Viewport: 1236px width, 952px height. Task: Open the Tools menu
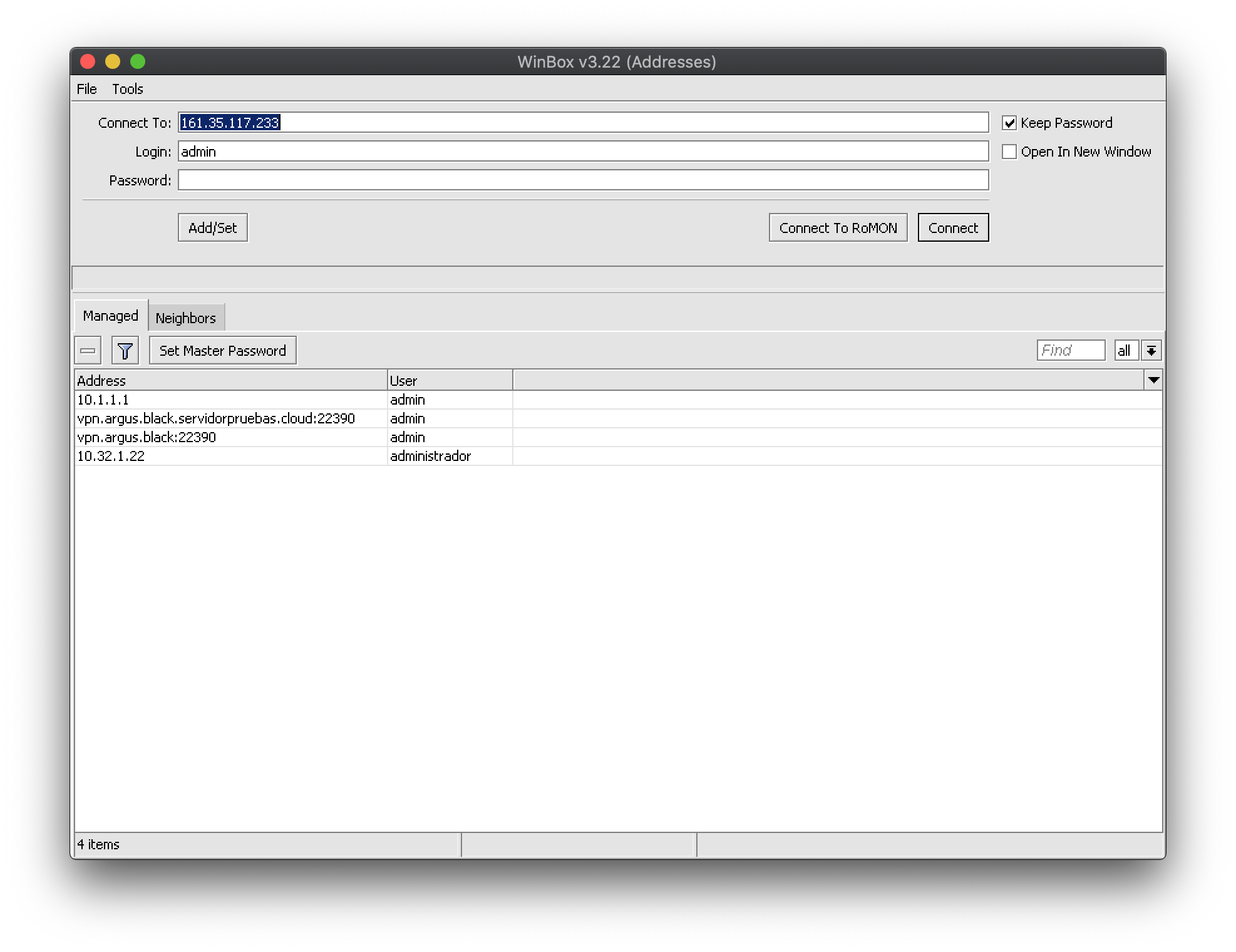[128, 89]
